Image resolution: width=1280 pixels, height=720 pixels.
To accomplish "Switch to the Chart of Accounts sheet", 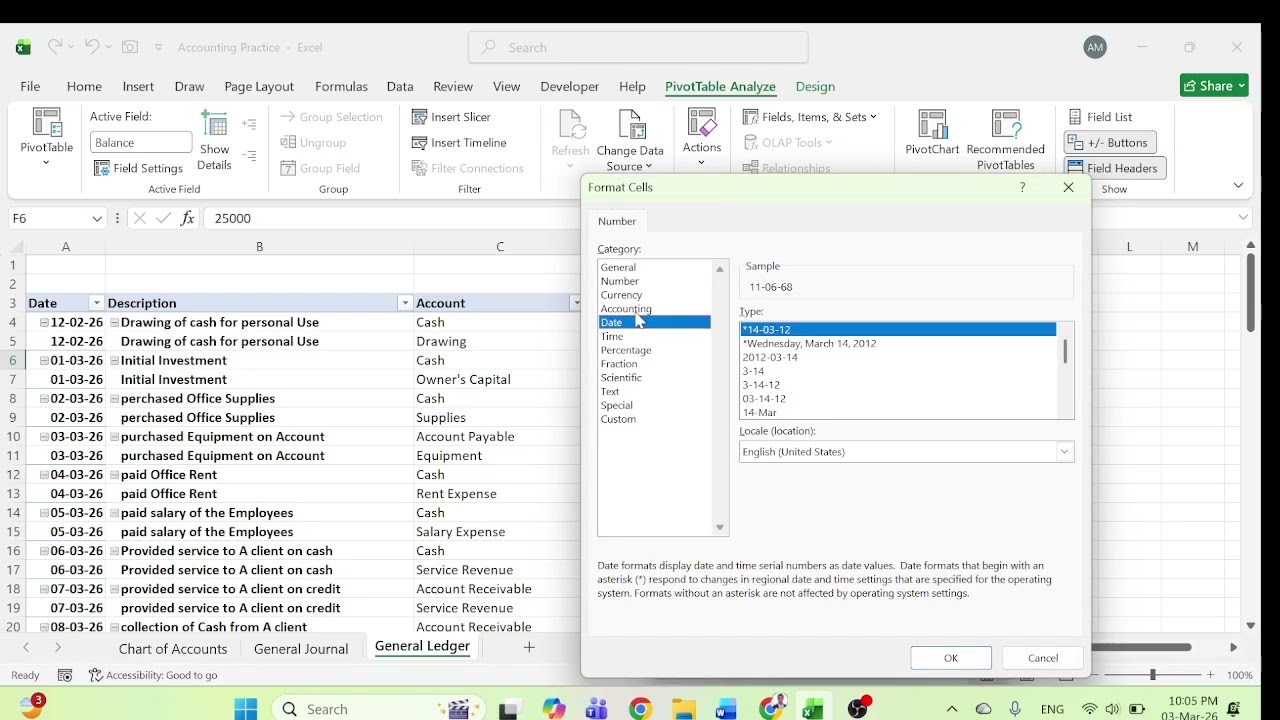I will tap(173, 648).
